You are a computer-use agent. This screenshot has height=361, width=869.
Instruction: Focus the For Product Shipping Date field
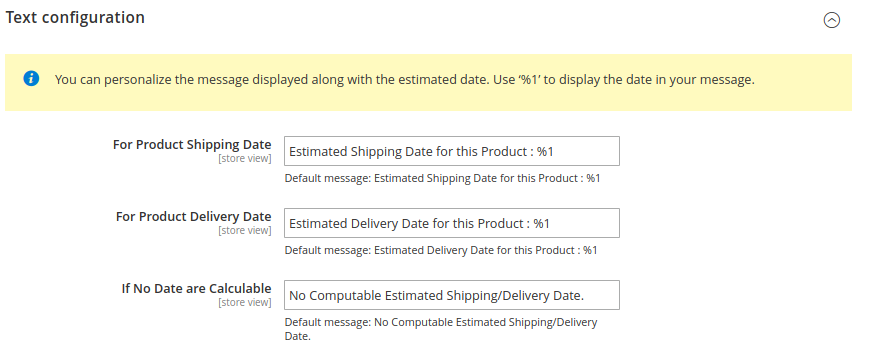tap(452, 151)
